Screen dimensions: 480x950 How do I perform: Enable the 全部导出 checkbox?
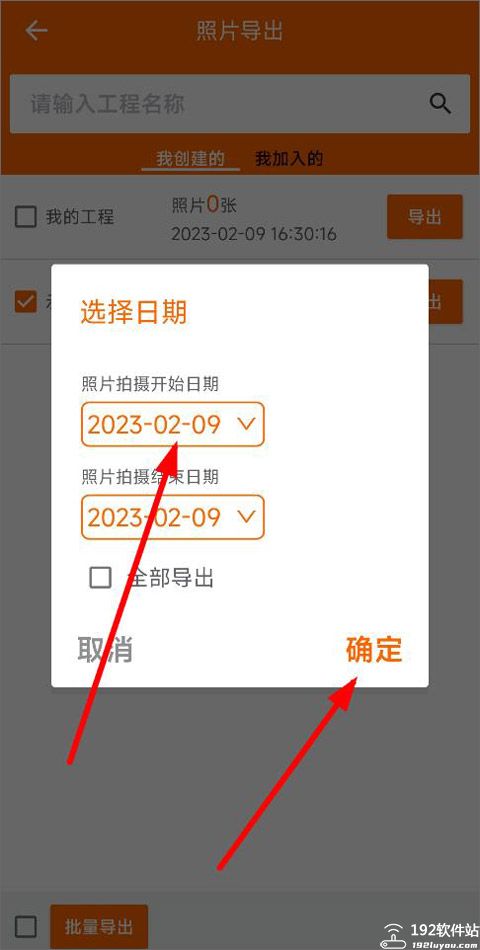click(x=101, y=577)
